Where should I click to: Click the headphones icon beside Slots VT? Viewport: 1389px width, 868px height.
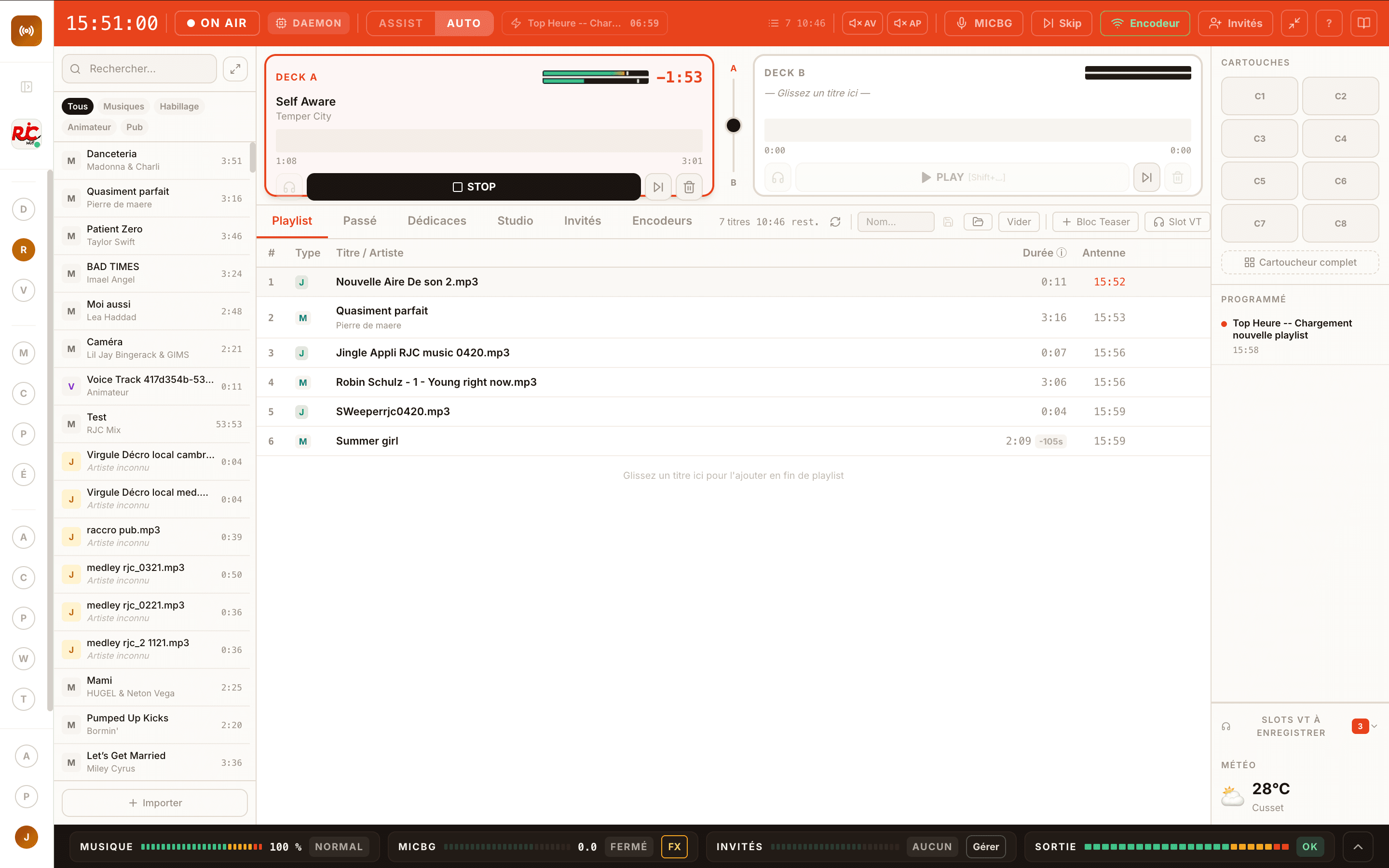(x=1226, y=726)
